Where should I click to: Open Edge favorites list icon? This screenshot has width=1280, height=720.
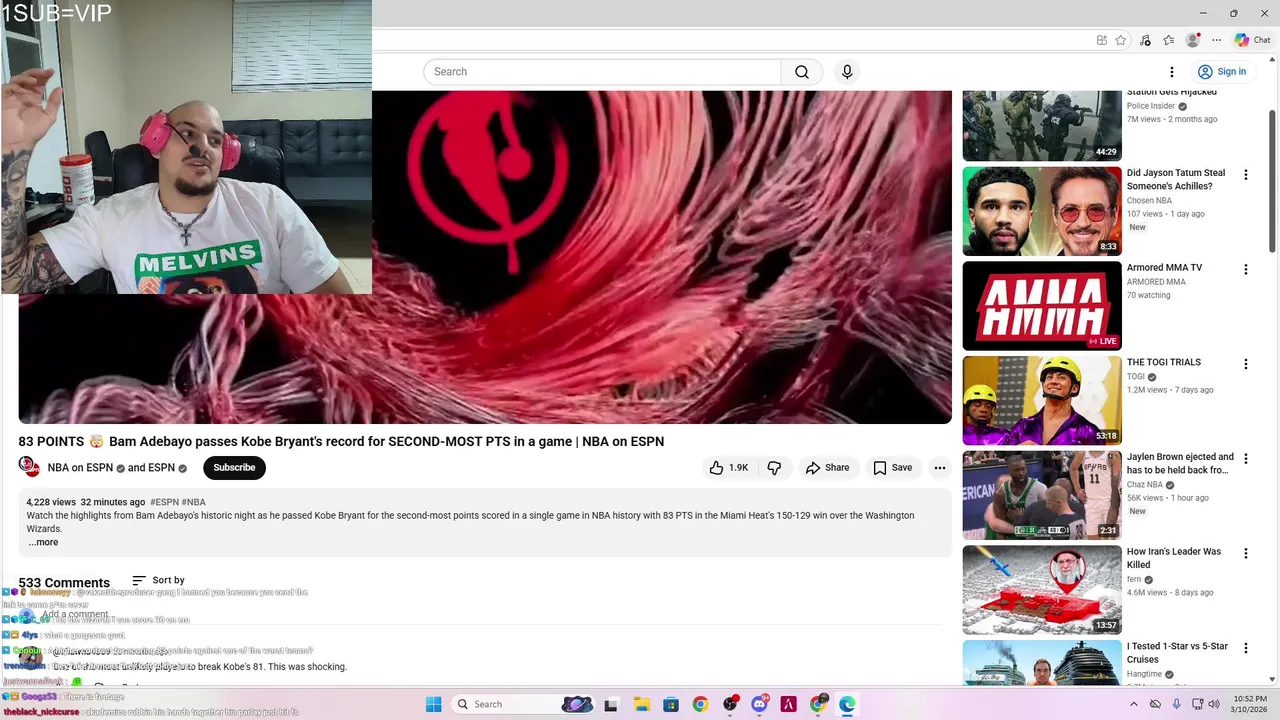pos(1168,40)
